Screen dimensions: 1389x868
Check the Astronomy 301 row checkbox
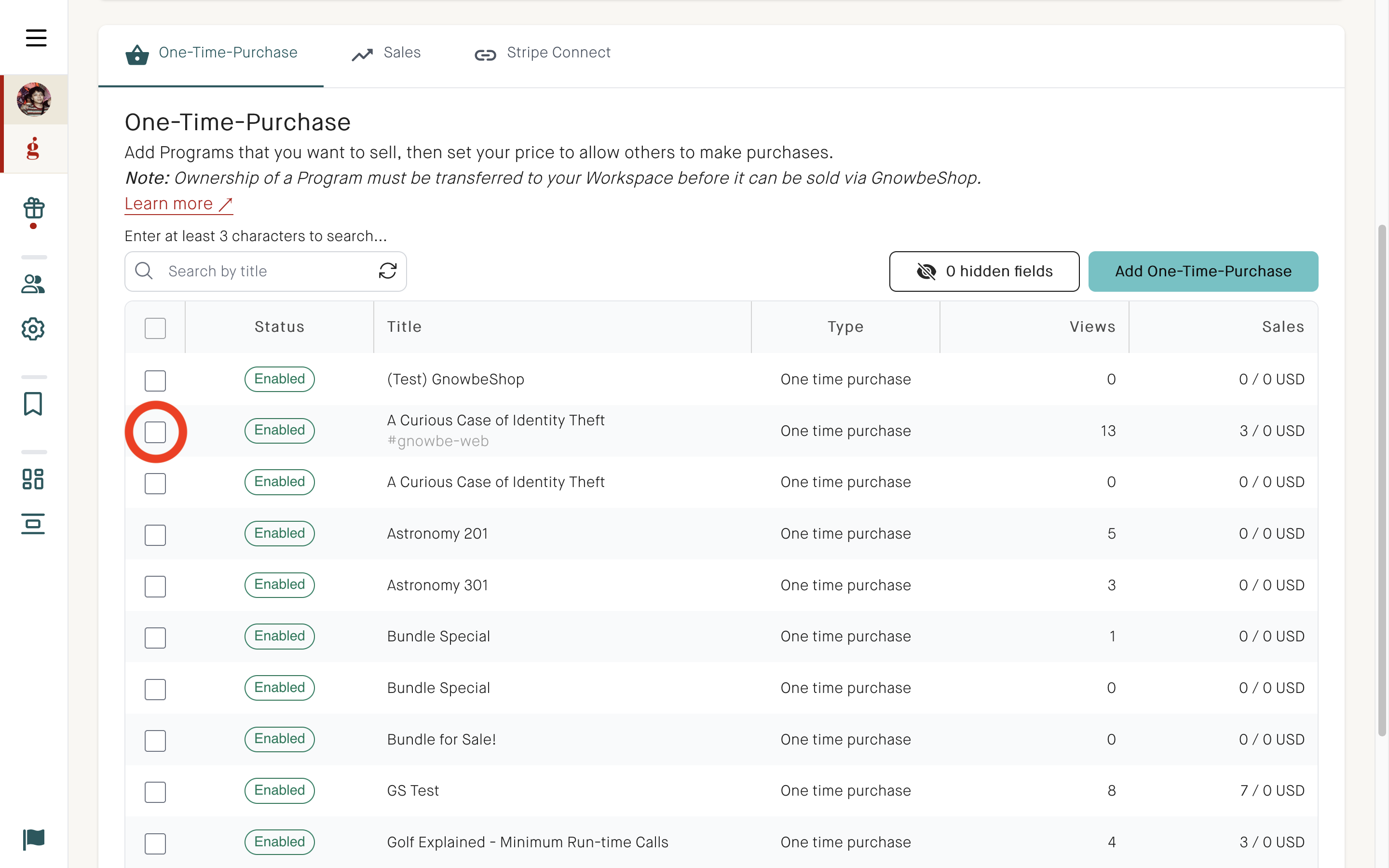[155, 587]
